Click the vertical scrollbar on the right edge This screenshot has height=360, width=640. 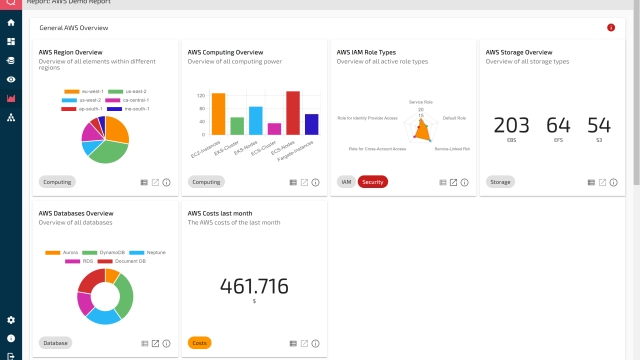(x=636, y=92)
